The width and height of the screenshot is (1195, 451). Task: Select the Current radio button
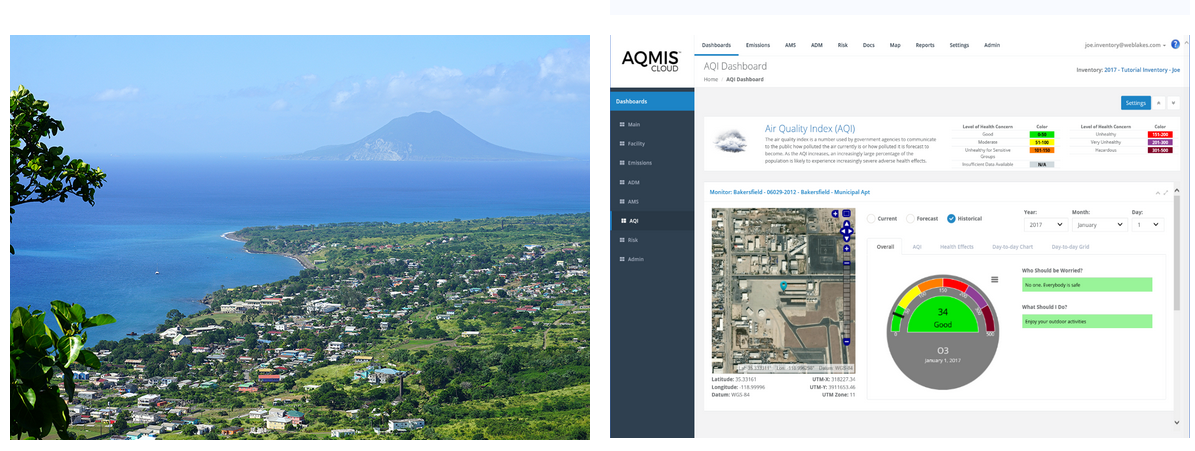(x=870, y=218)
